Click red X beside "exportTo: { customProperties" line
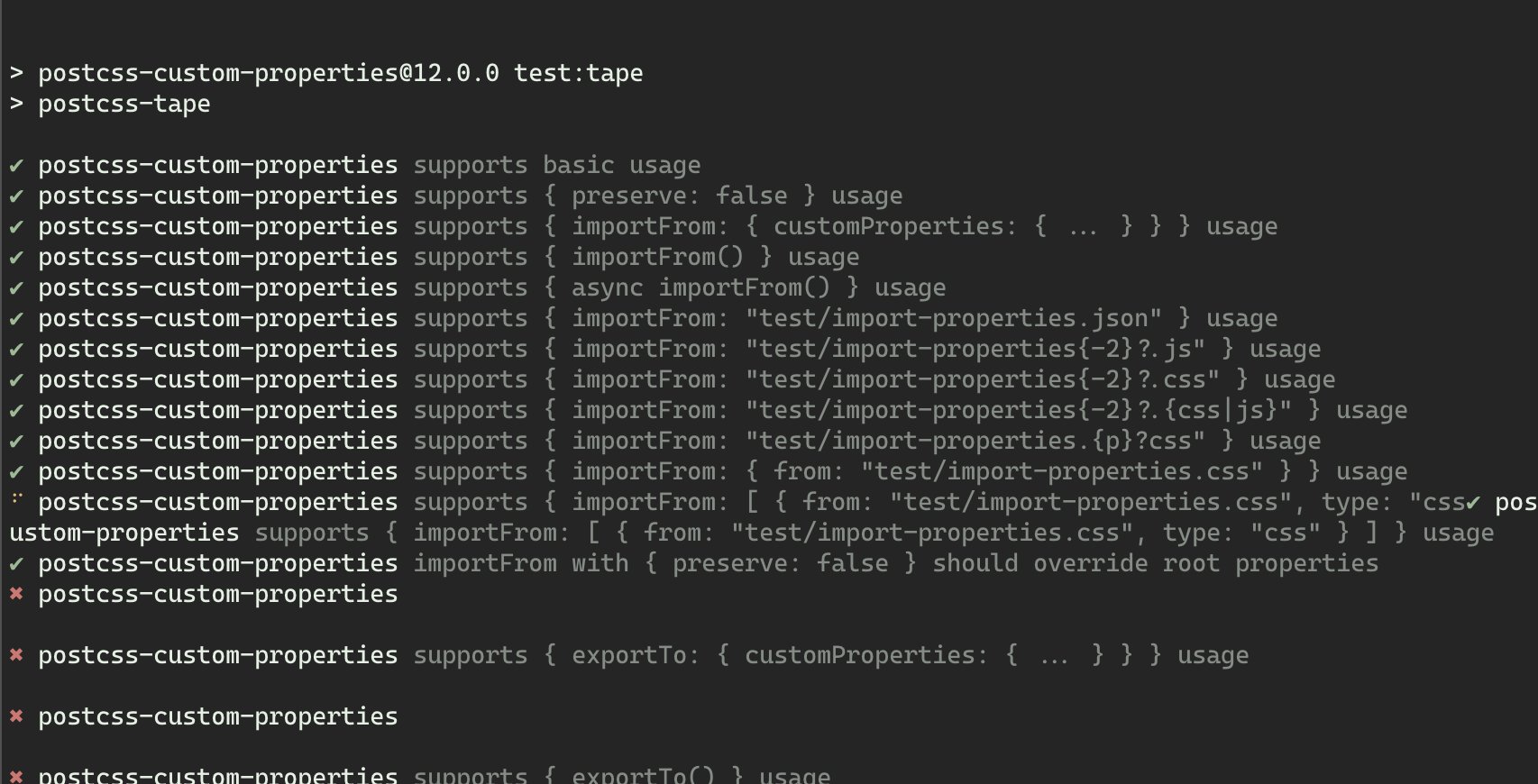Screen dimensions: 1538x784 click(x=16, y=655)
